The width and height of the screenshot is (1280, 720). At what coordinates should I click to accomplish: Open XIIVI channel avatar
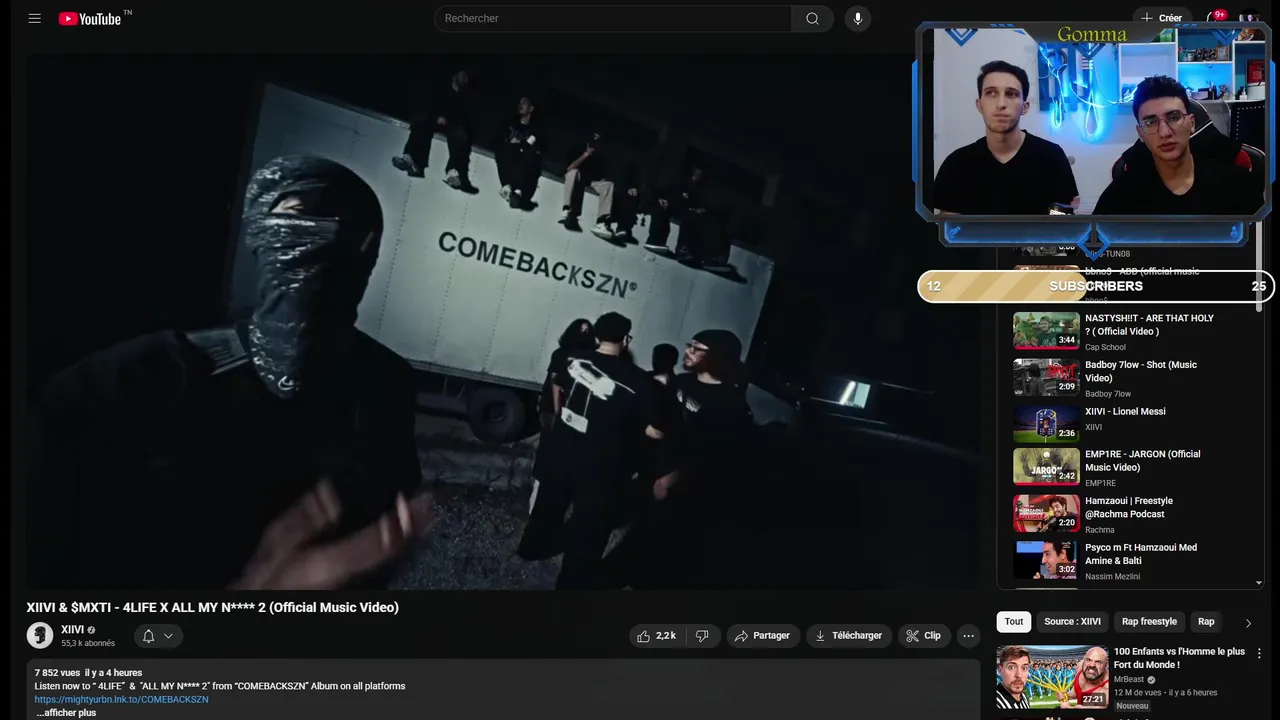coord(40,635)
